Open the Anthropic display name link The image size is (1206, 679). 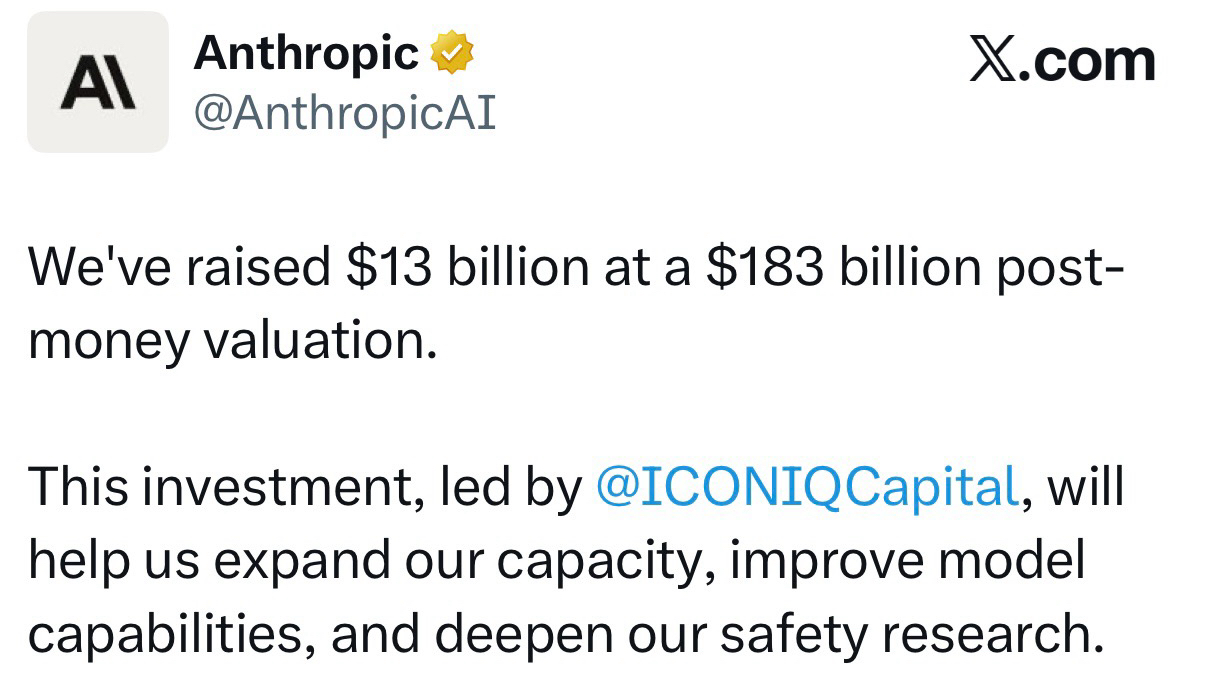pos(306,53)
